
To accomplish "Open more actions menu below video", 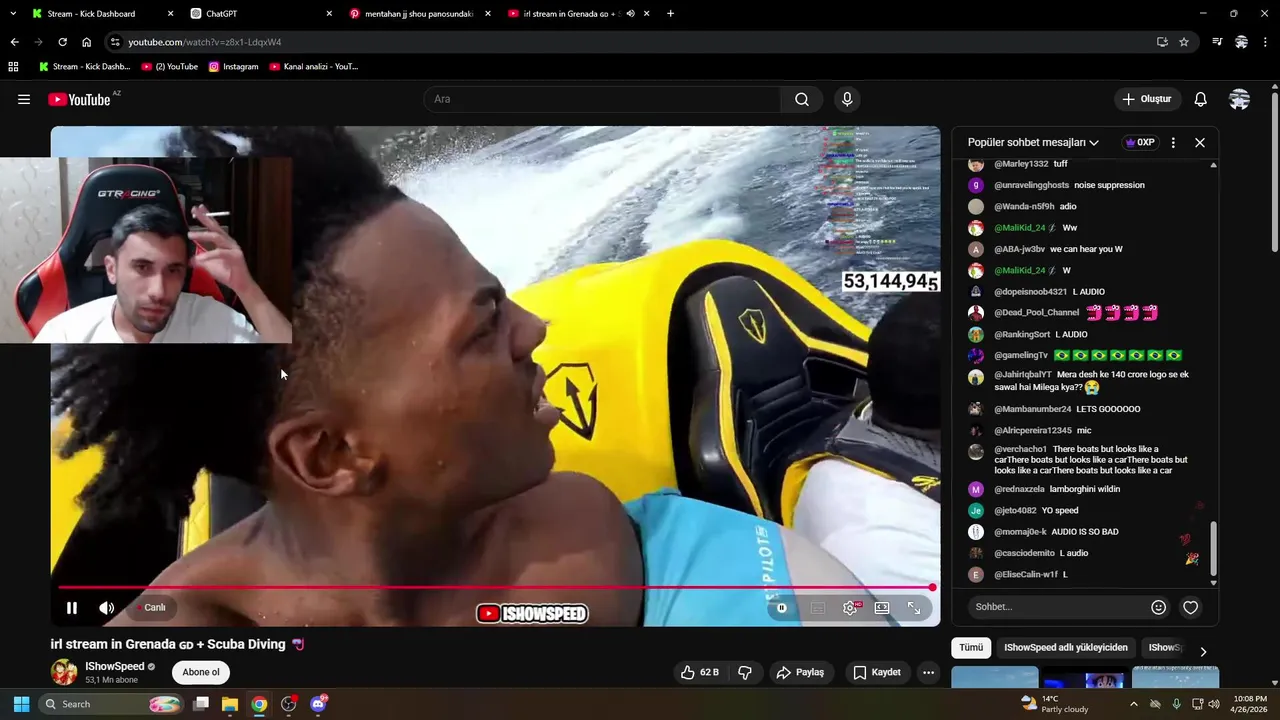I will click(928, 672).
